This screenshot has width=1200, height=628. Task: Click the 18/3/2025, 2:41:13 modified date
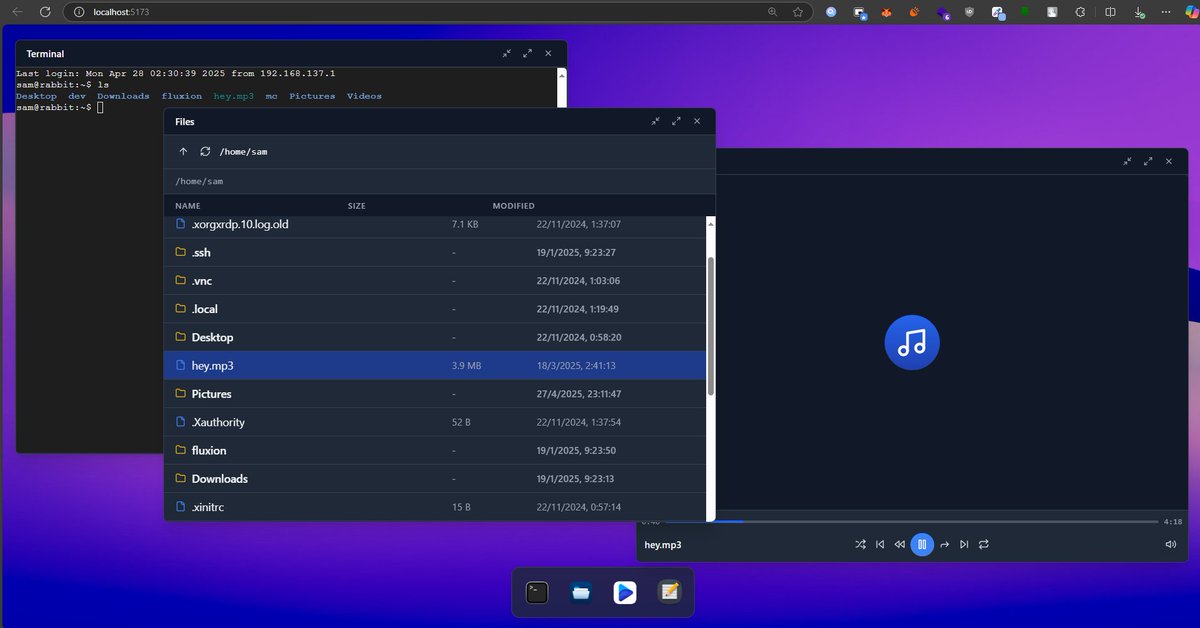tap(576, 366)
